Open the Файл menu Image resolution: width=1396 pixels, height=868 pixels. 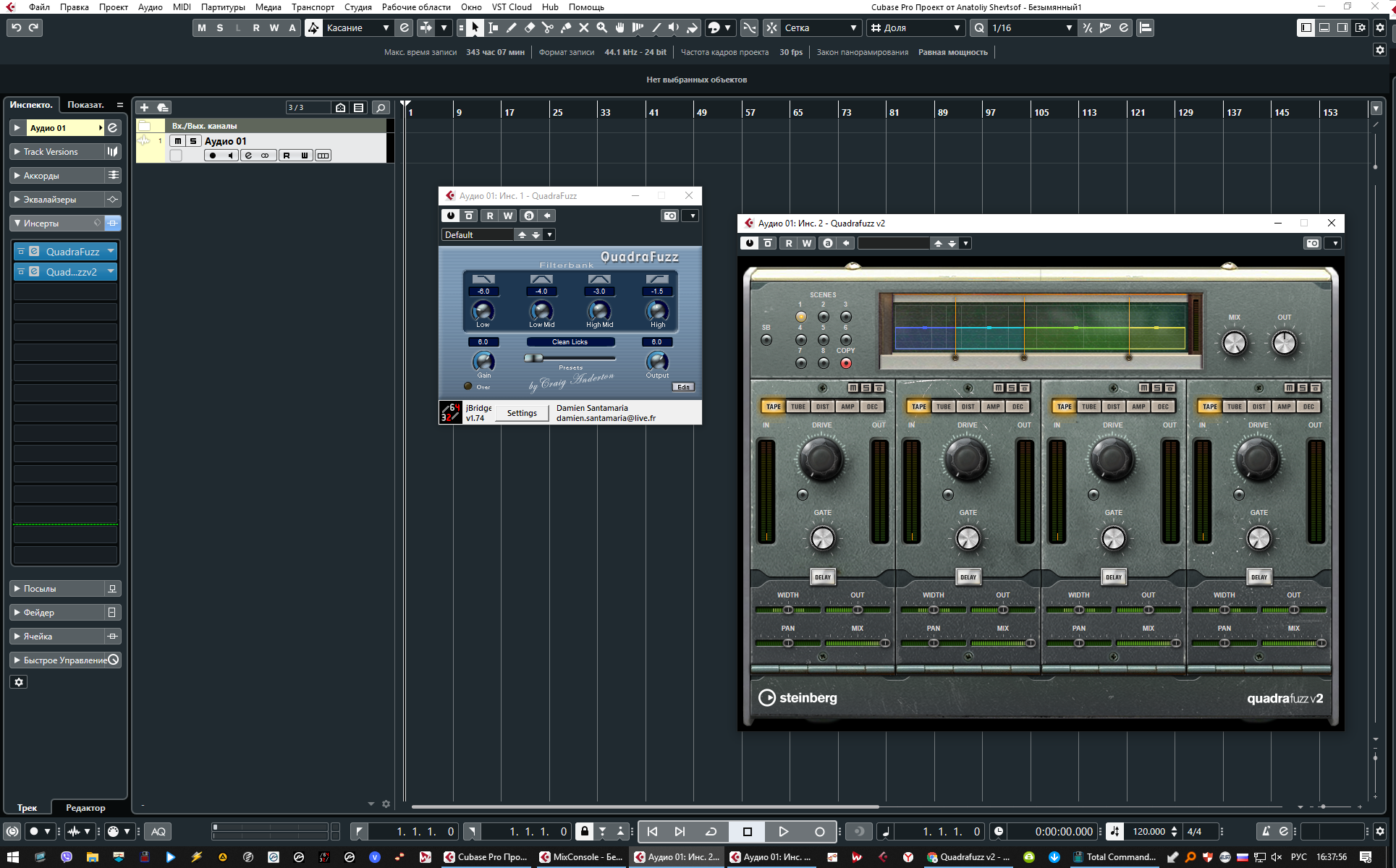click(x=39, y=7)
